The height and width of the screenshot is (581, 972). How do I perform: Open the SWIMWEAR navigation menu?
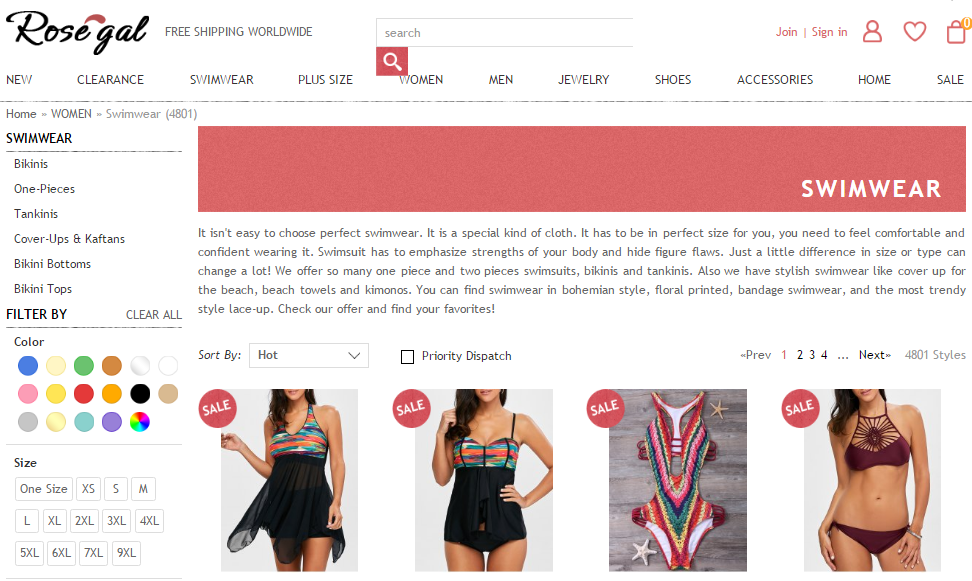pos(221,80)
